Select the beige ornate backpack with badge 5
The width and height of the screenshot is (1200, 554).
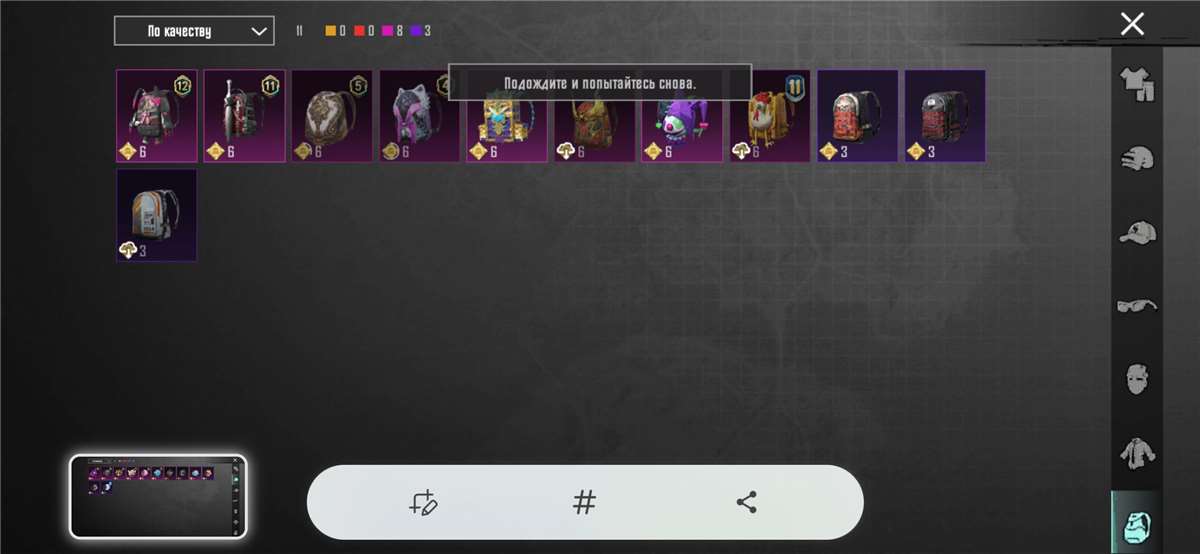point(332,116)
